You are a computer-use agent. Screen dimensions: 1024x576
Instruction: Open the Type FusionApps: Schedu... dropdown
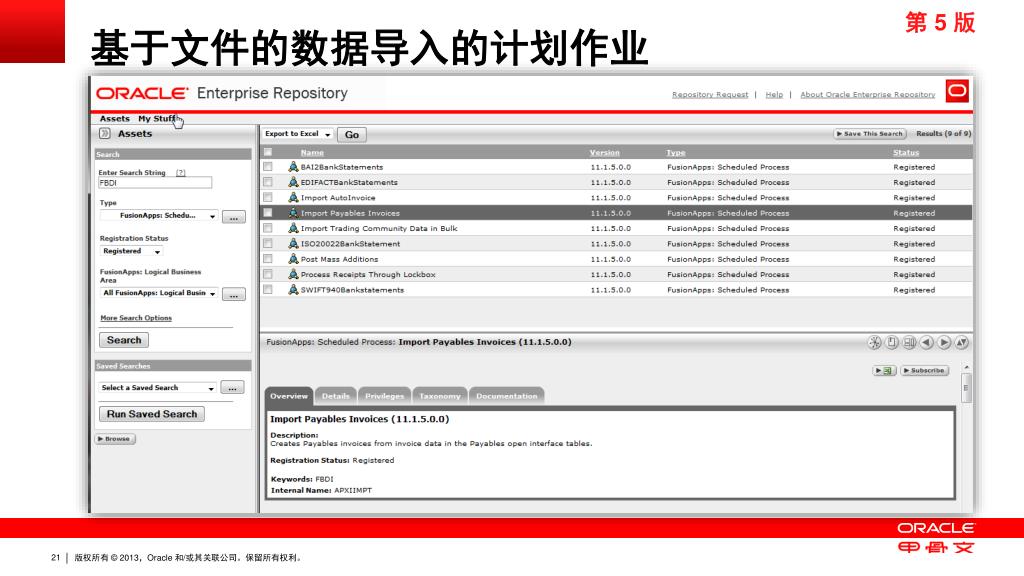159,216
